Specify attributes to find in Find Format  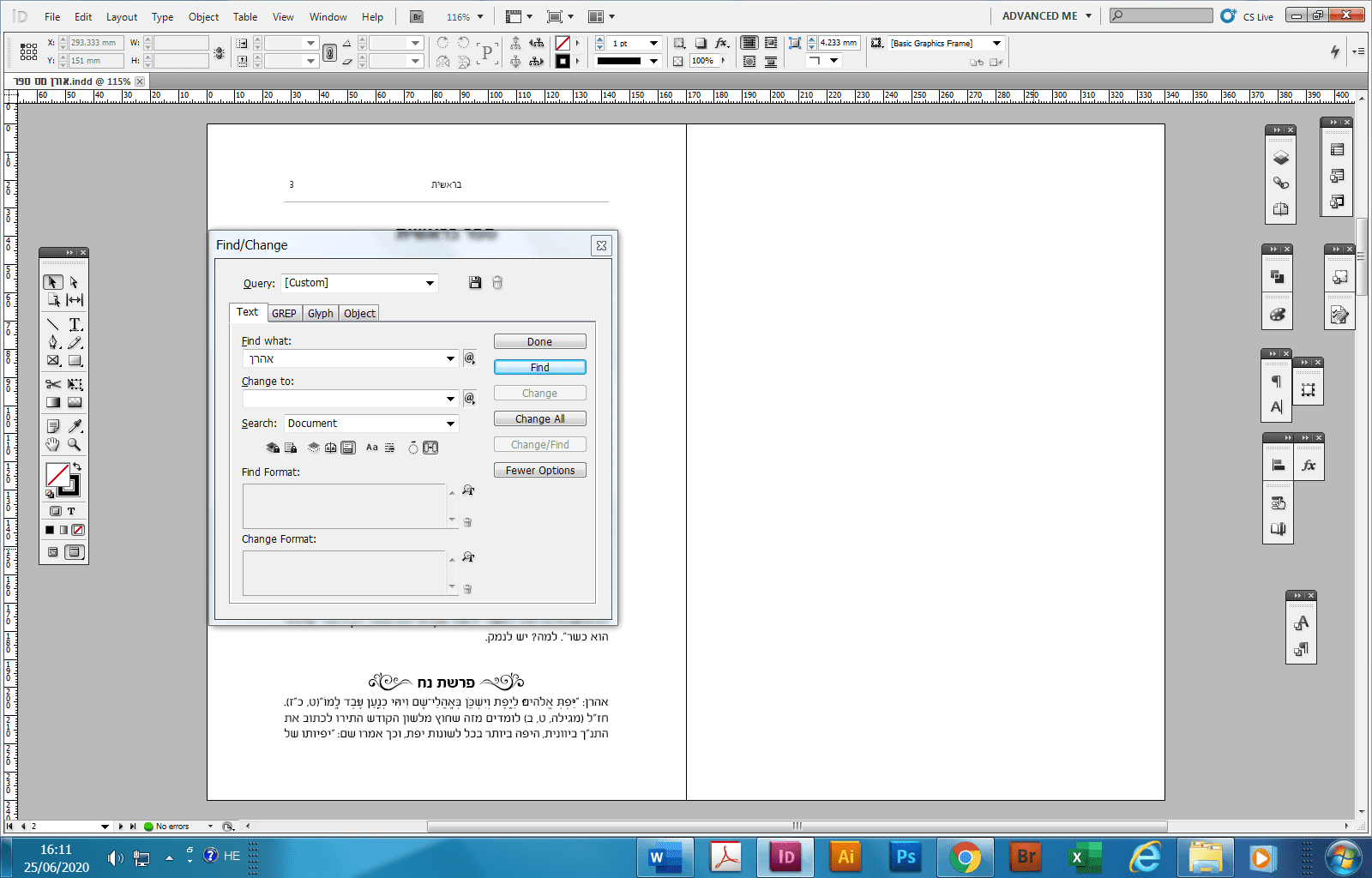click(x=468, y=490)
